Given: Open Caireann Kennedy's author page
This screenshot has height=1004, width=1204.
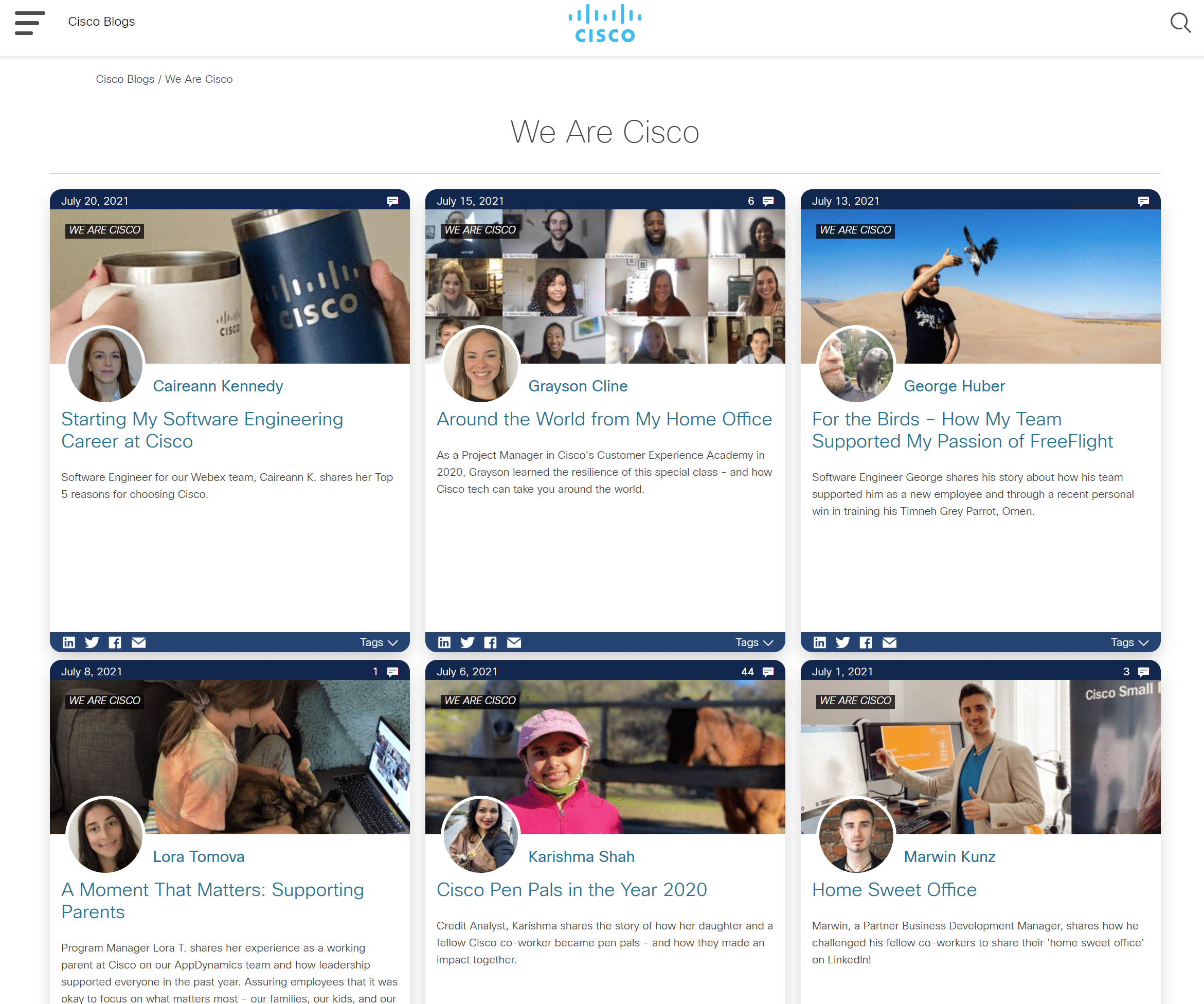Looking at the screenshot, I should point(218,386).
